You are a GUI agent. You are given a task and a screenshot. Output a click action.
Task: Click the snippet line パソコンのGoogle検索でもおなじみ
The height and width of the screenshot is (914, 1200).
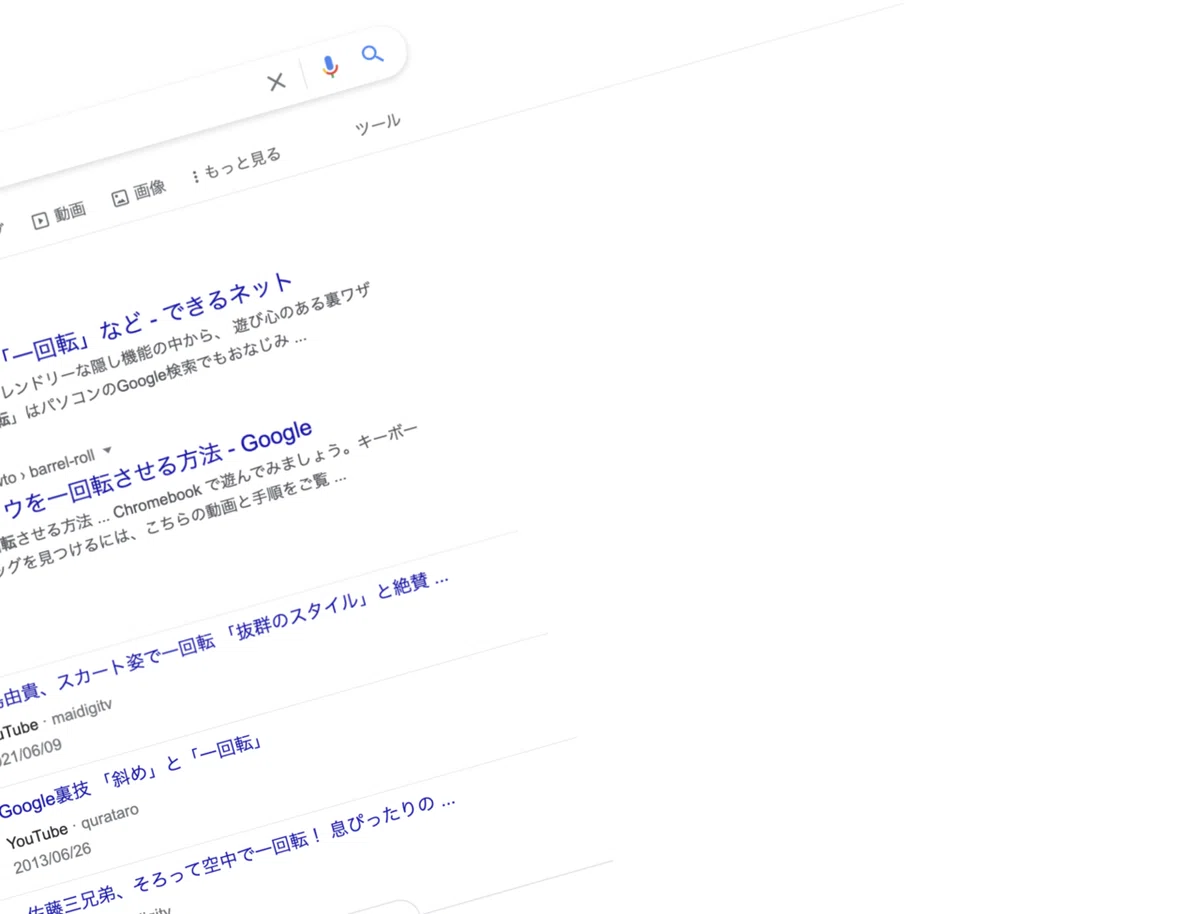tap(153, 381)
